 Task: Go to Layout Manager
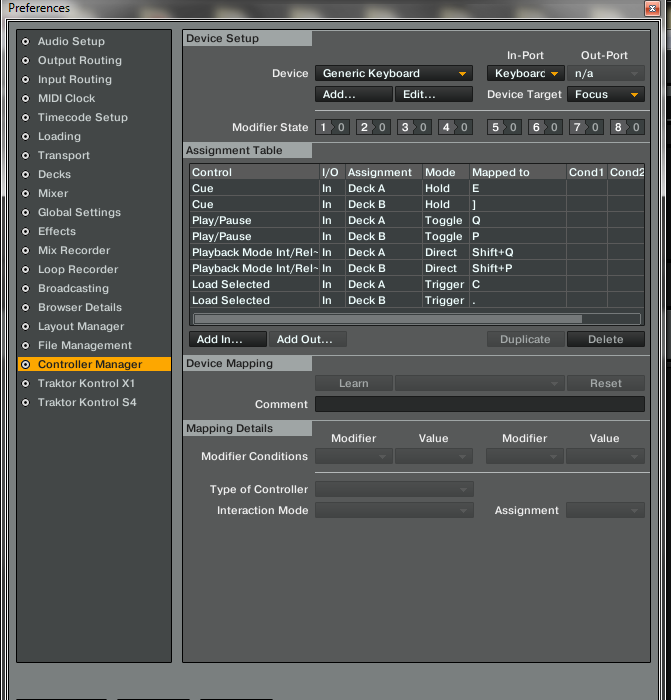click(x=81, y=326)
